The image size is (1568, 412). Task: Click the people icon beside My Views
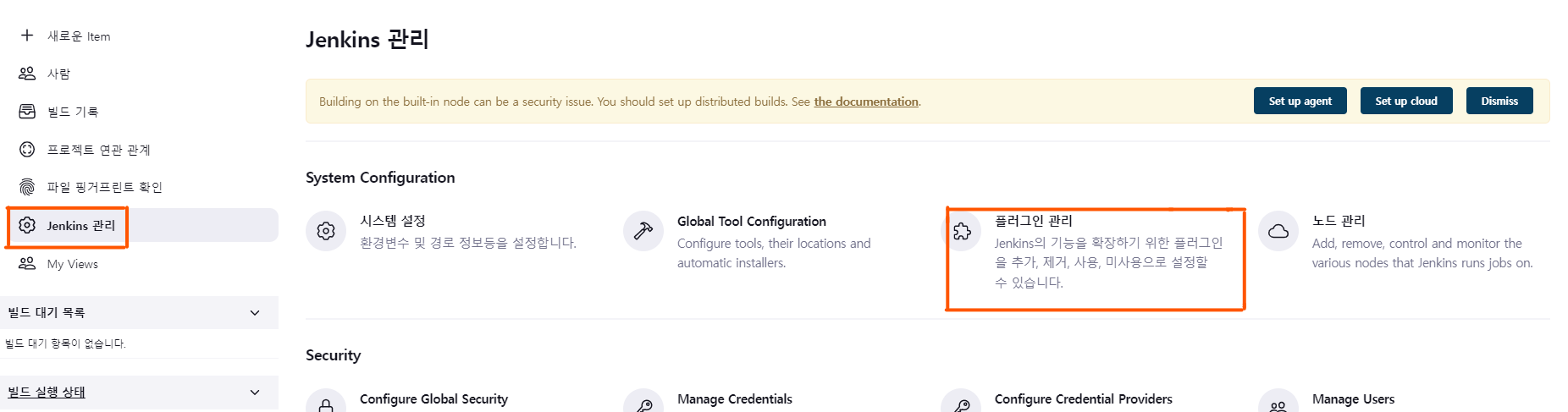click(27, 263)
